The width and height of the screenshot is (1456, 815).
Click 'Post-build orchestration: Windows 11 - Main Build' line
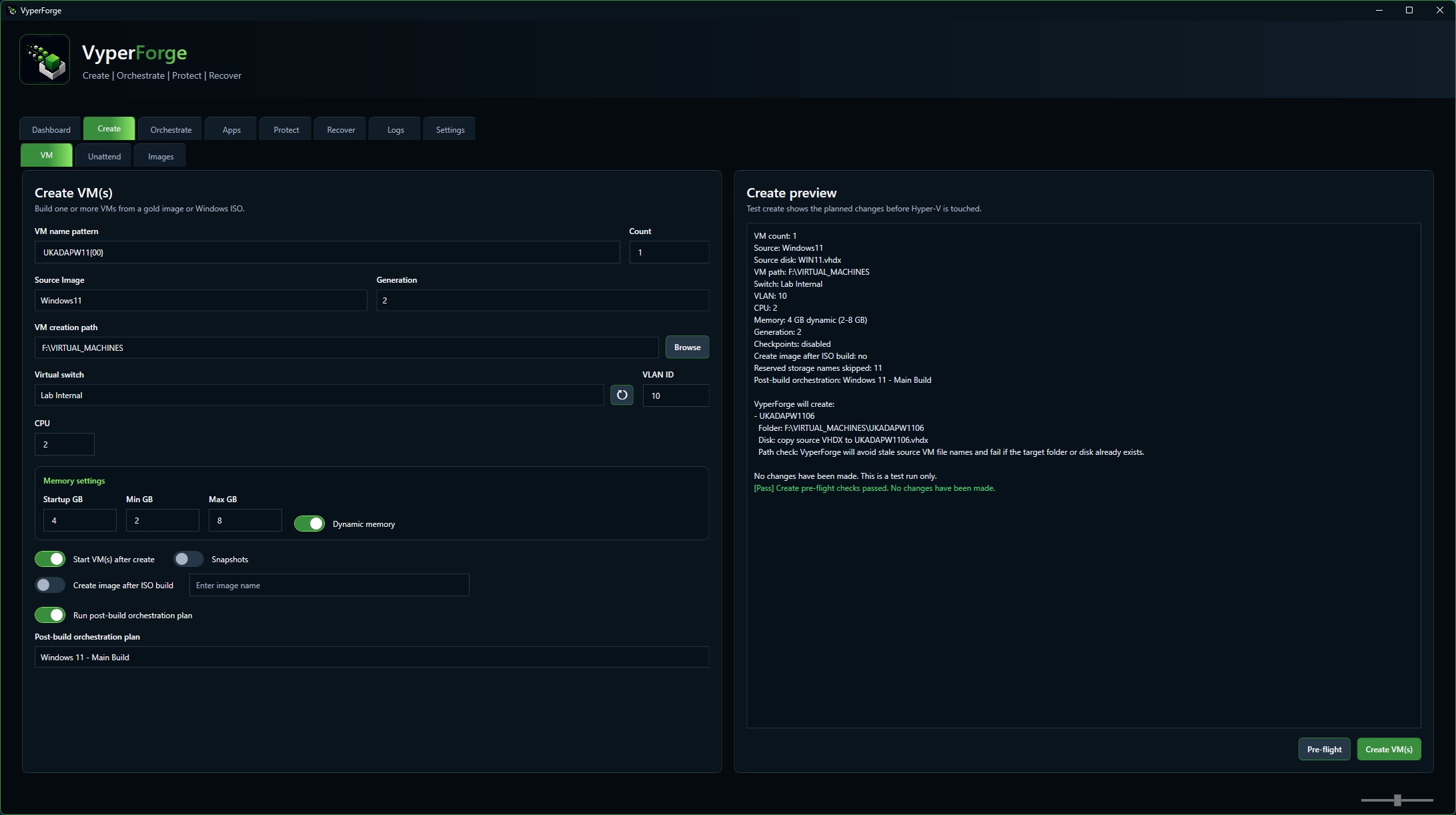tap(842, 380)
